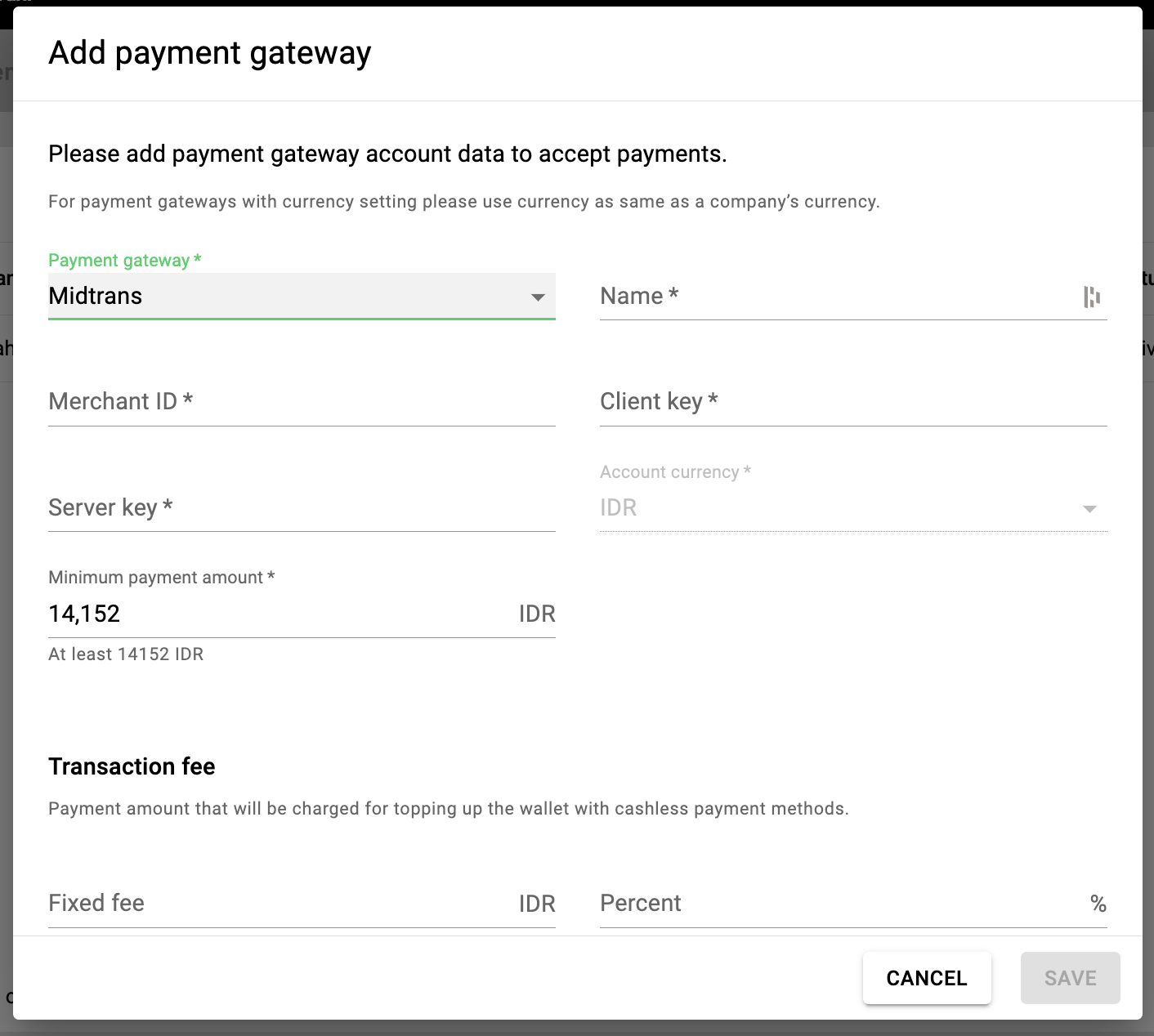Click the Minimum payment amount value 14,152
This screenshot has width=1154, height=1036.
tap(85, 614)
